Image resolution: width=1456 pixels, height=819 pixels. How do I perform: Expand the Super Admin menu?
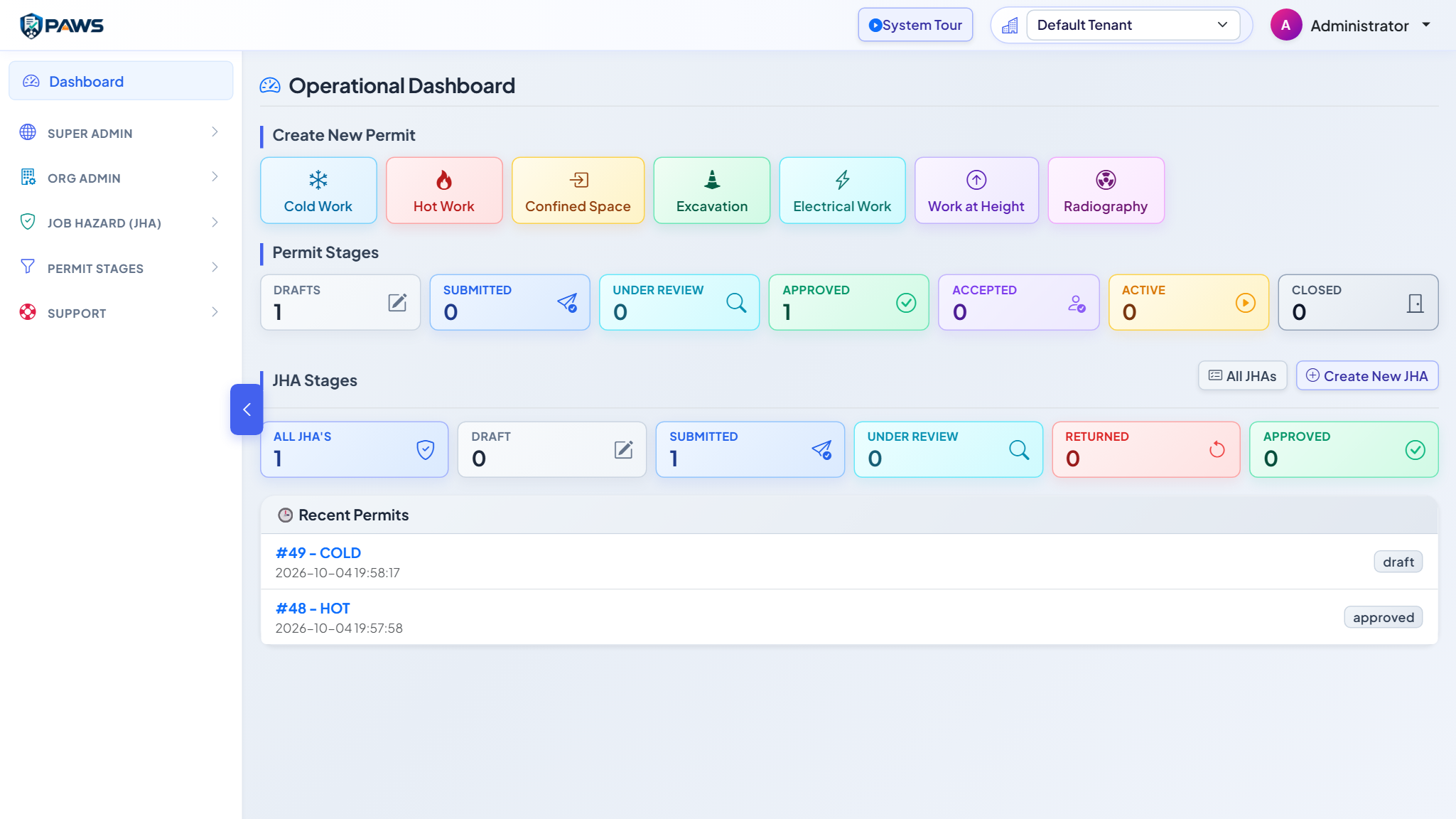121,133
